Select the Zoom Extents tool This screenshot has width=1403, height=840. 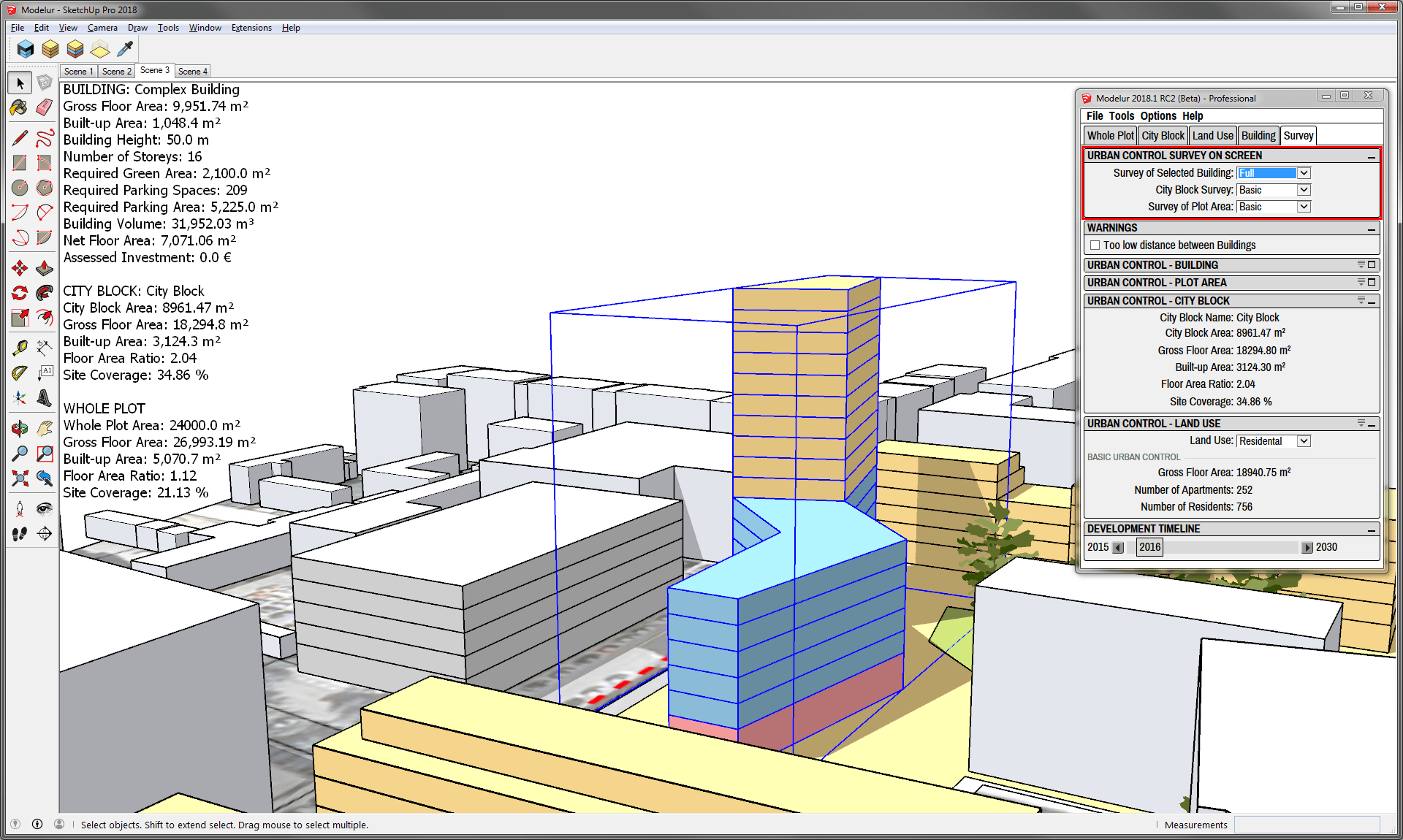[19, 478]
